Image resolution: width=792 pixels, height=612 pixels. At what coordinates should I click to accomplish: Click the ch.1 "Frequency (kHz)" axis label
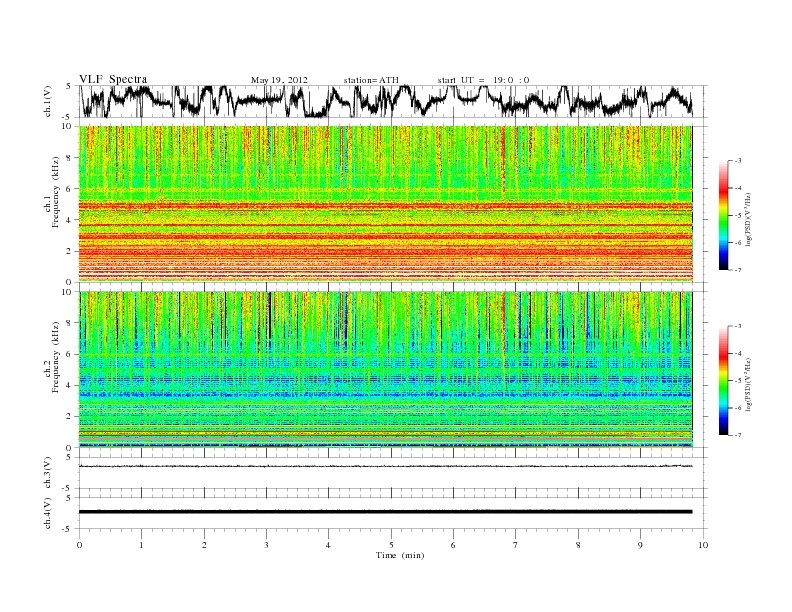(x=56, y=192)
